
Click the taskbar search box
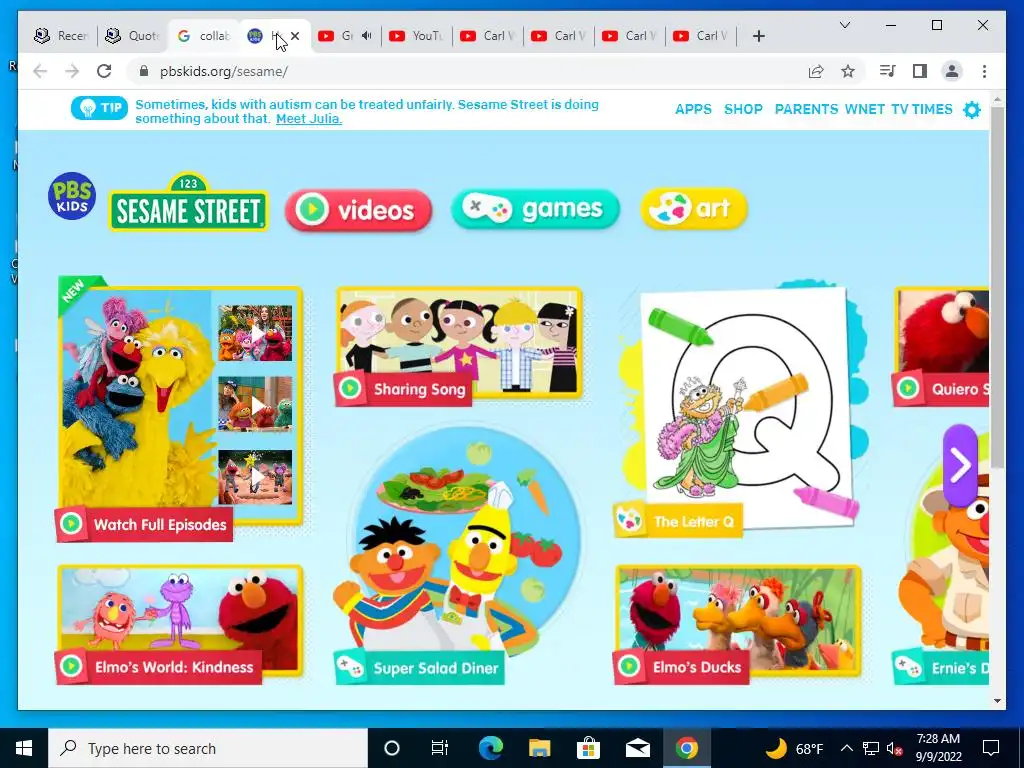(x=208, y=748)
